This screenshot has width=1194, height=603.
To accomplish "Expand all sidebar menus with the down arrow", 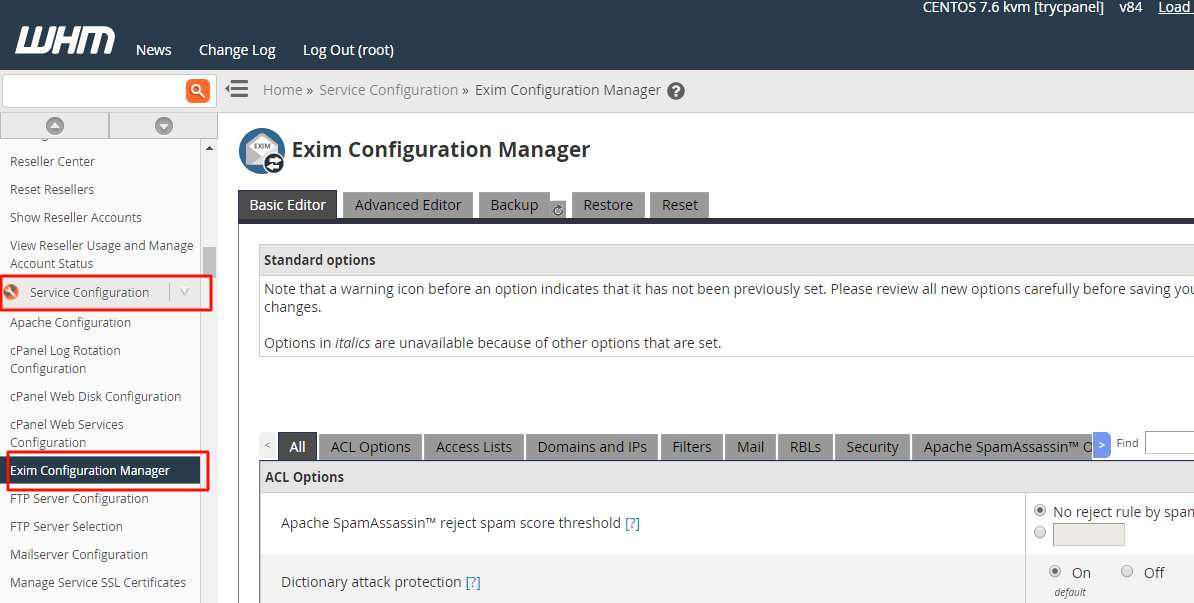I will (164, 126).
